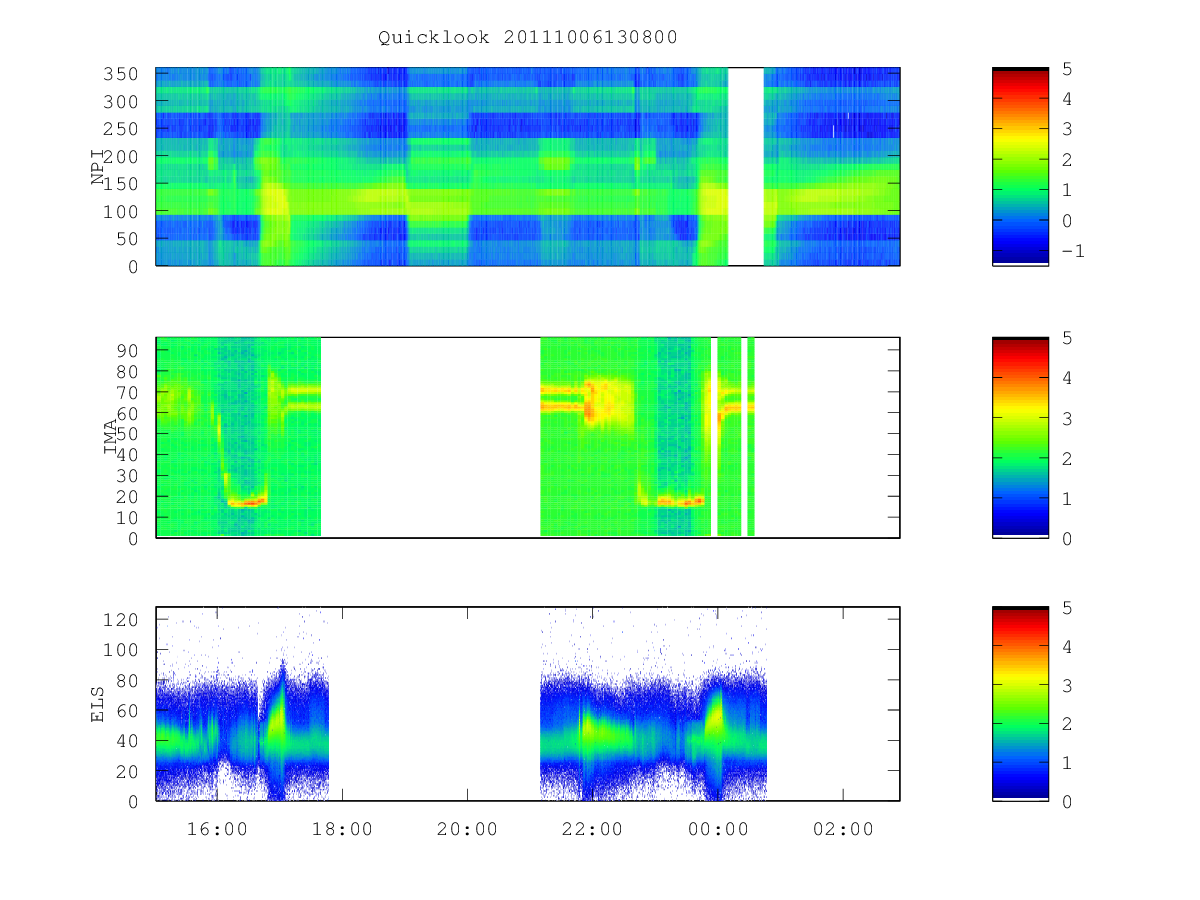Click the NPI panel colorbar
The height and width of the screenshot is (900, 1200).
pos(1020,166)
